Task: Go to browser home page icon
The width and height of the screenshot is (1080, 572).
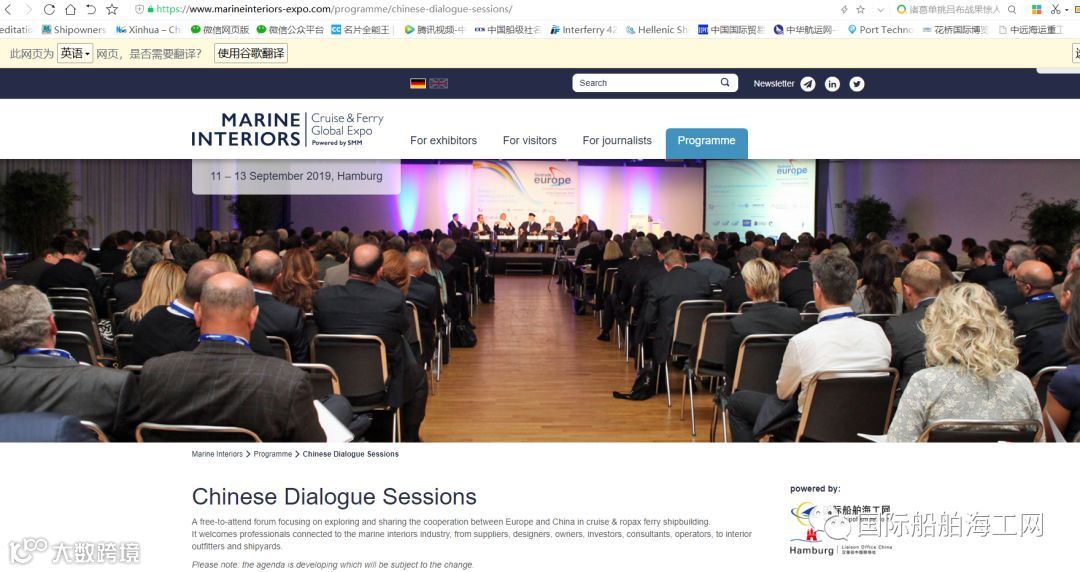Action: pos(70,10)
